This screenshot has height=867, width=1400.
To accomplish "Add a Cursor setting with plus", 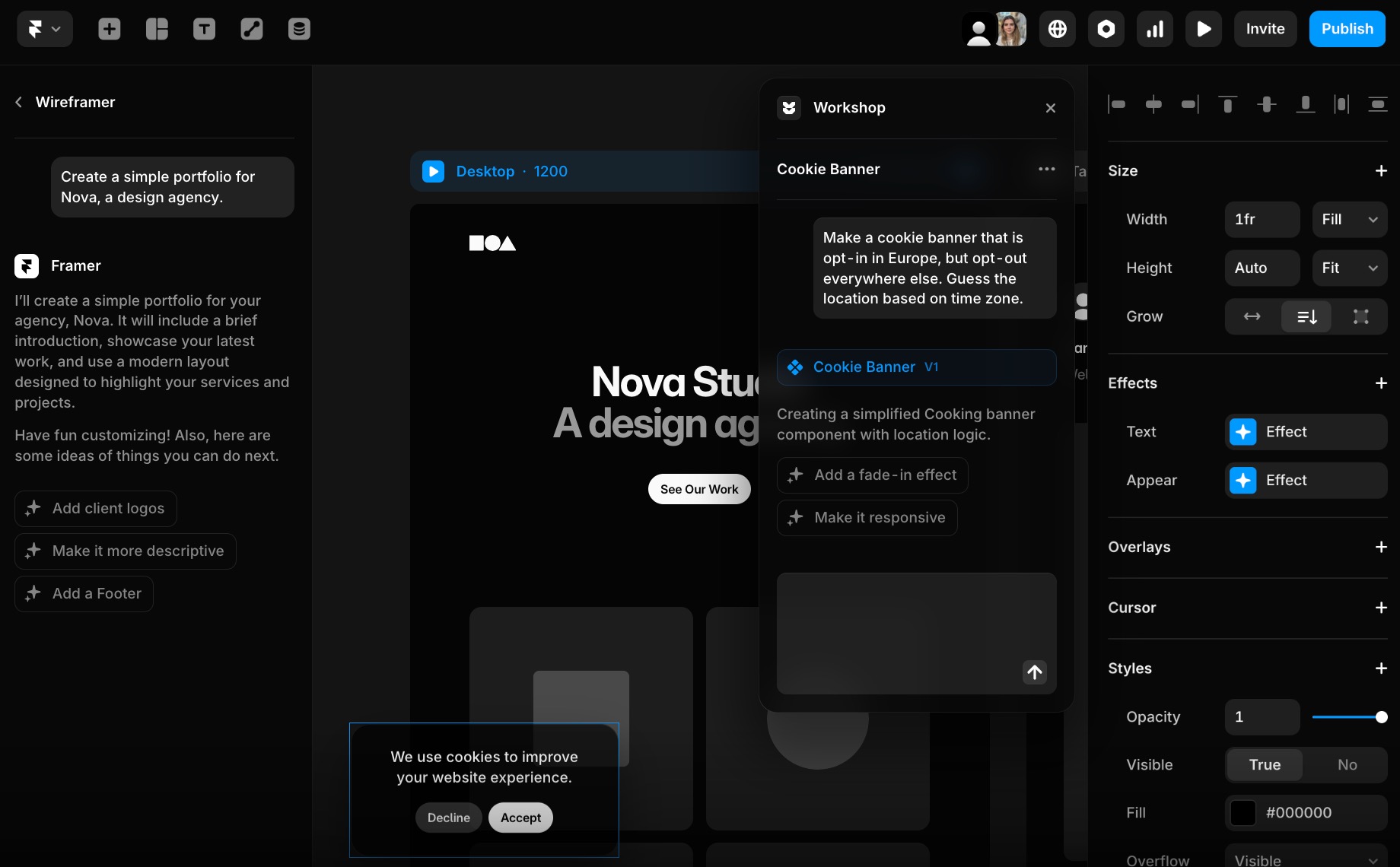I will tap(1381, 608).
